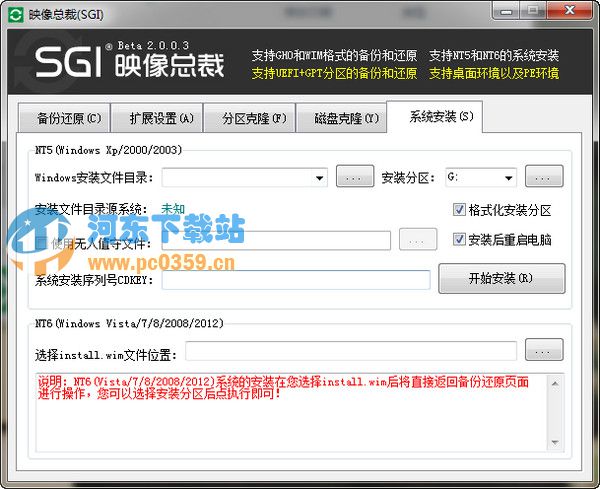Click the unattended file path field
The width and height of the screenshot is (600, 489).
coord(276,241)
